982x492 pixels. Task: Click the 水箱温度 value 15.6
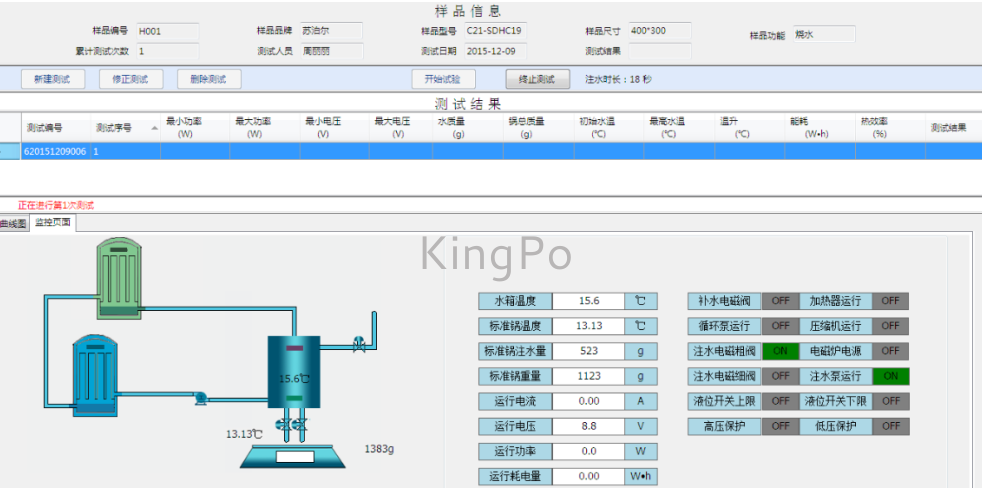[x=589, y=301]
